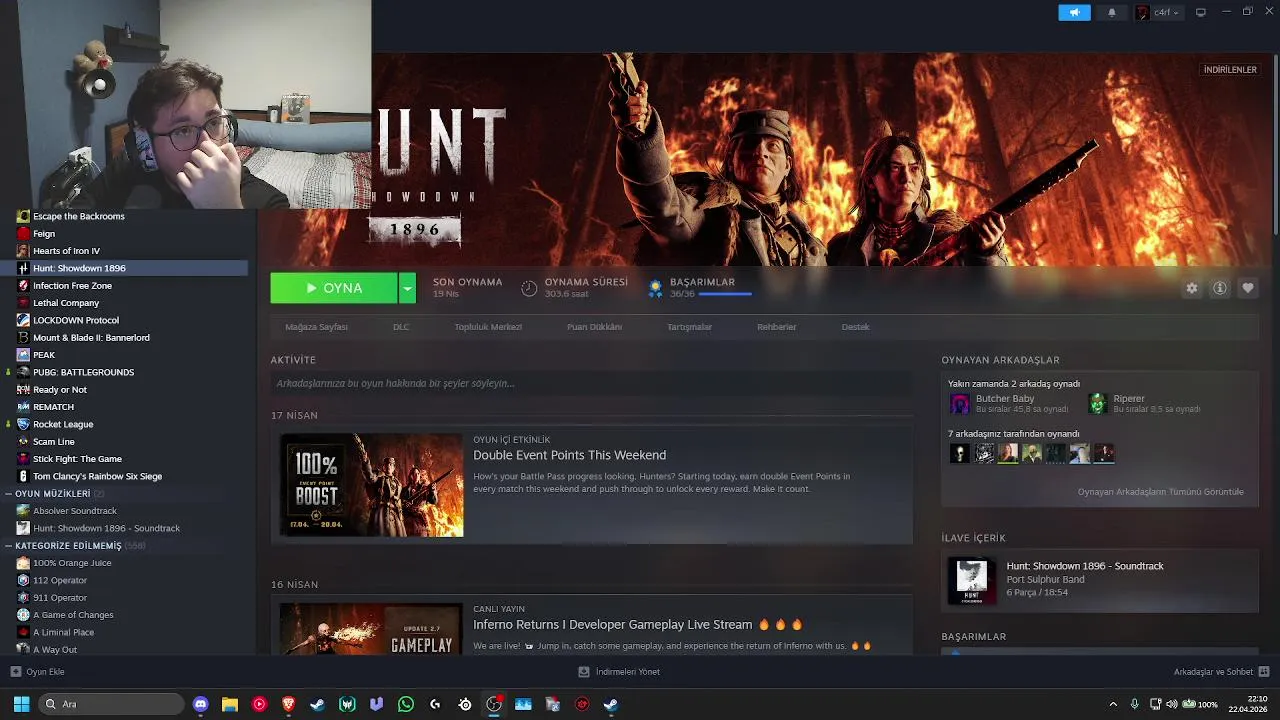Open the DLC tab
The height and width of the screenshot is (720, 1280).
[401, 327]
